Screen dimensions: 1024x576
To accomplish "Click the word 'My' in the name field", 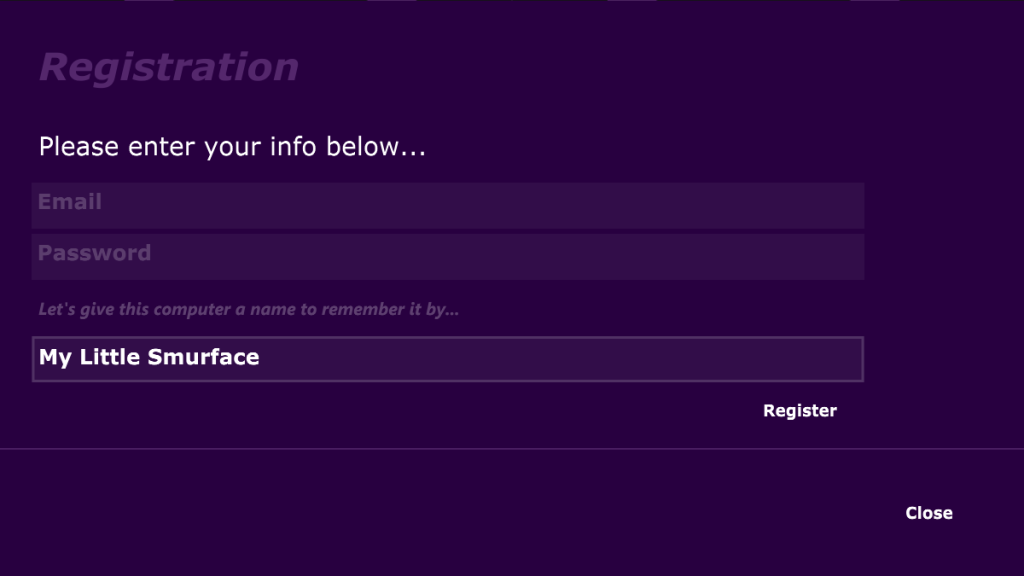I will pyautogui.click(x=56, y=358).
